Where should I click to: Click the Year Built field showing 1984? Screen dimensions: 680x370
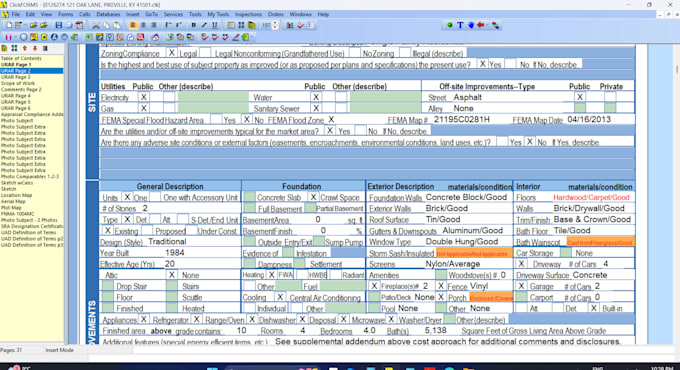175,252
